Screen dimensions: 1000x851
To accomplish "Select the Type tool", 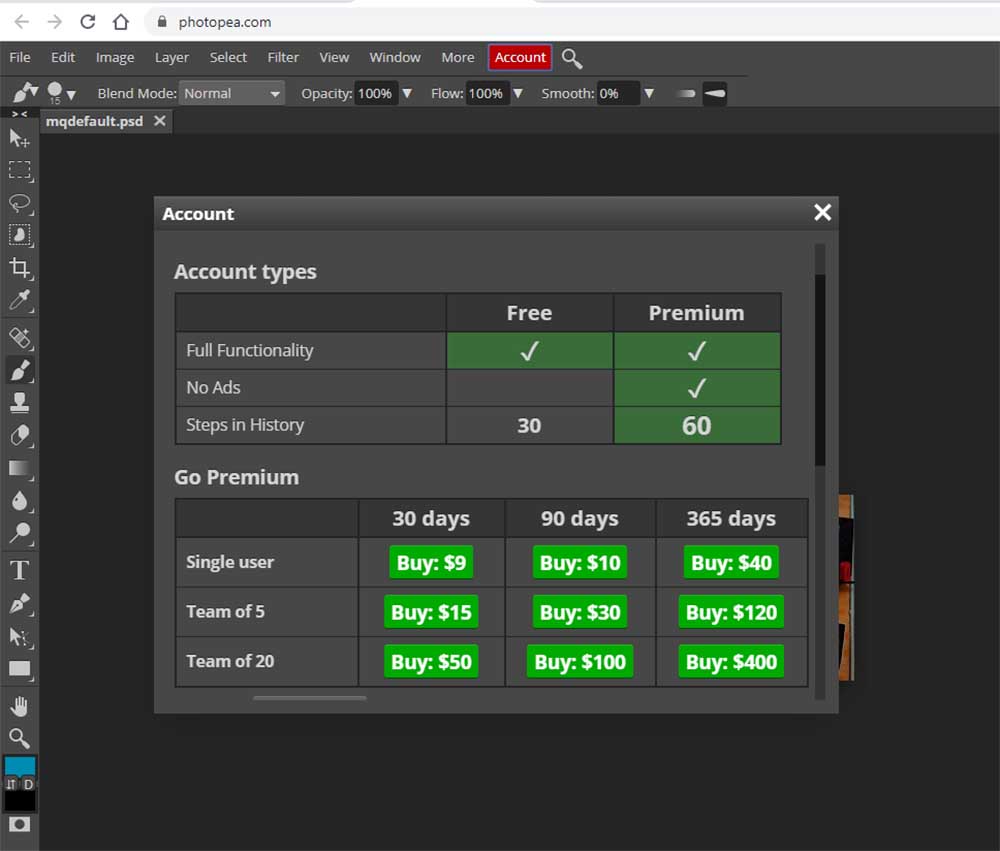I will click(x=19, y=570).
